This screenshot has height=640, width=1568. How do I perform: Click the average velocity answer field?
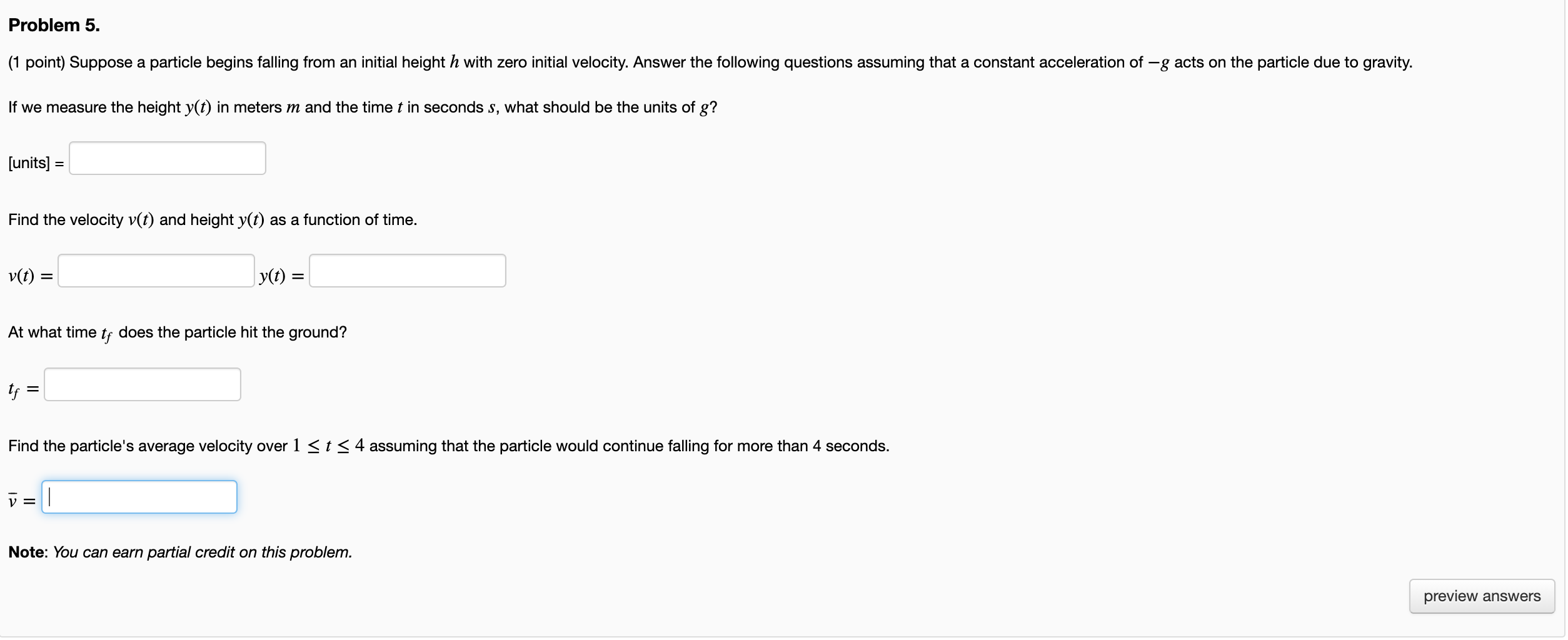click(x=139, y=497)
